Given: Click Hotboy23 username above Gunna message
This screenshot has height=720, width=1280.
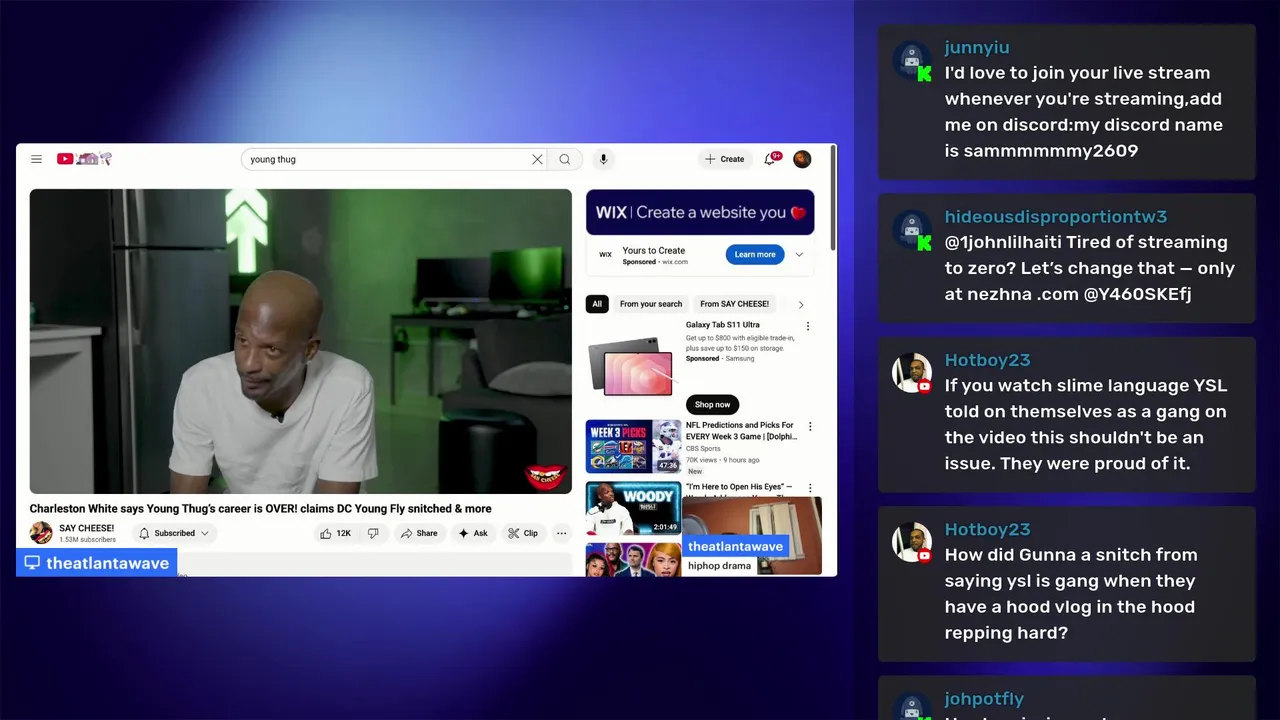Looking at the screenshot, I should click(987, 529).
